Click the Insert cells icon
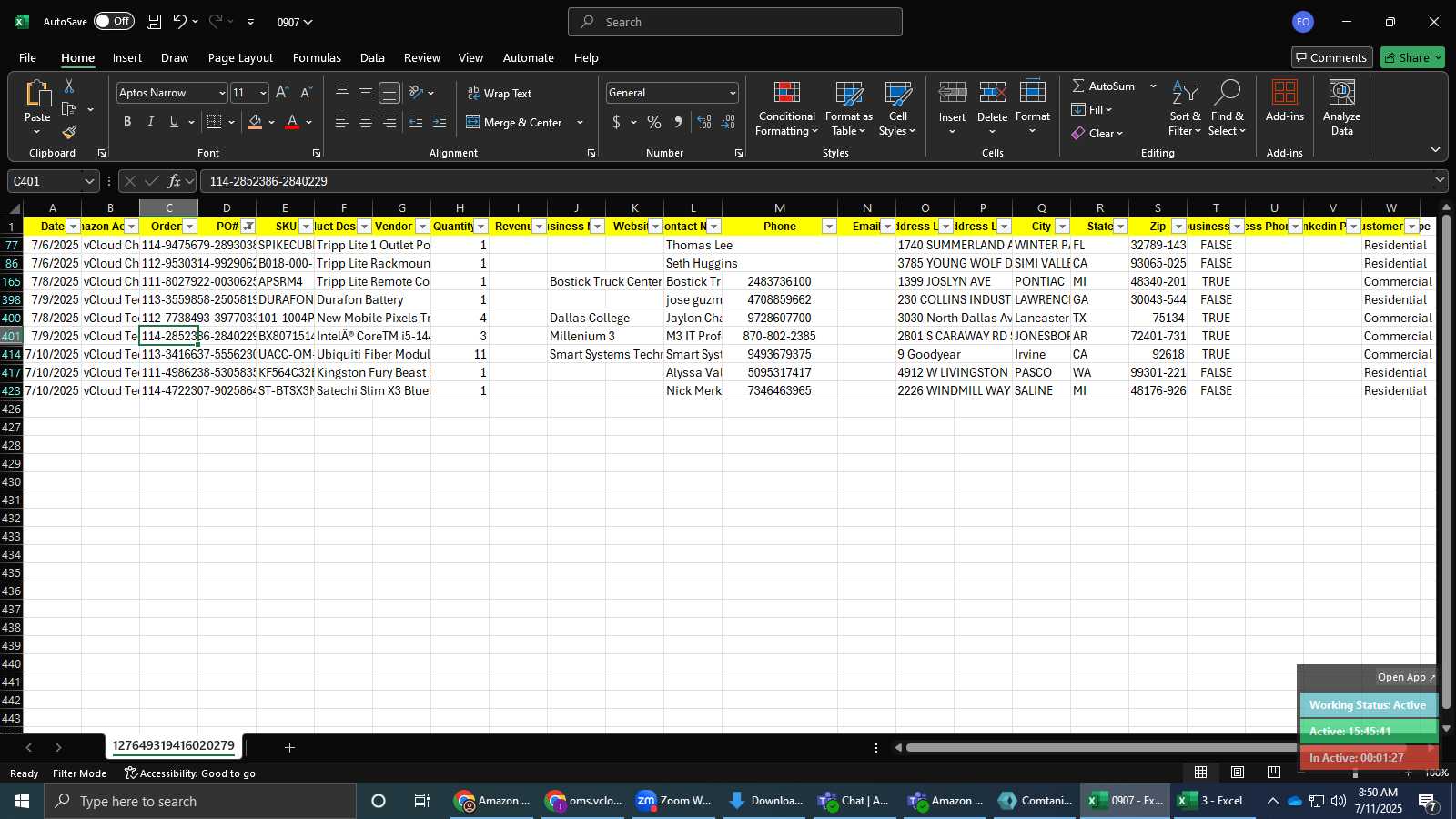1456x819 pixels. pos(953,92)
